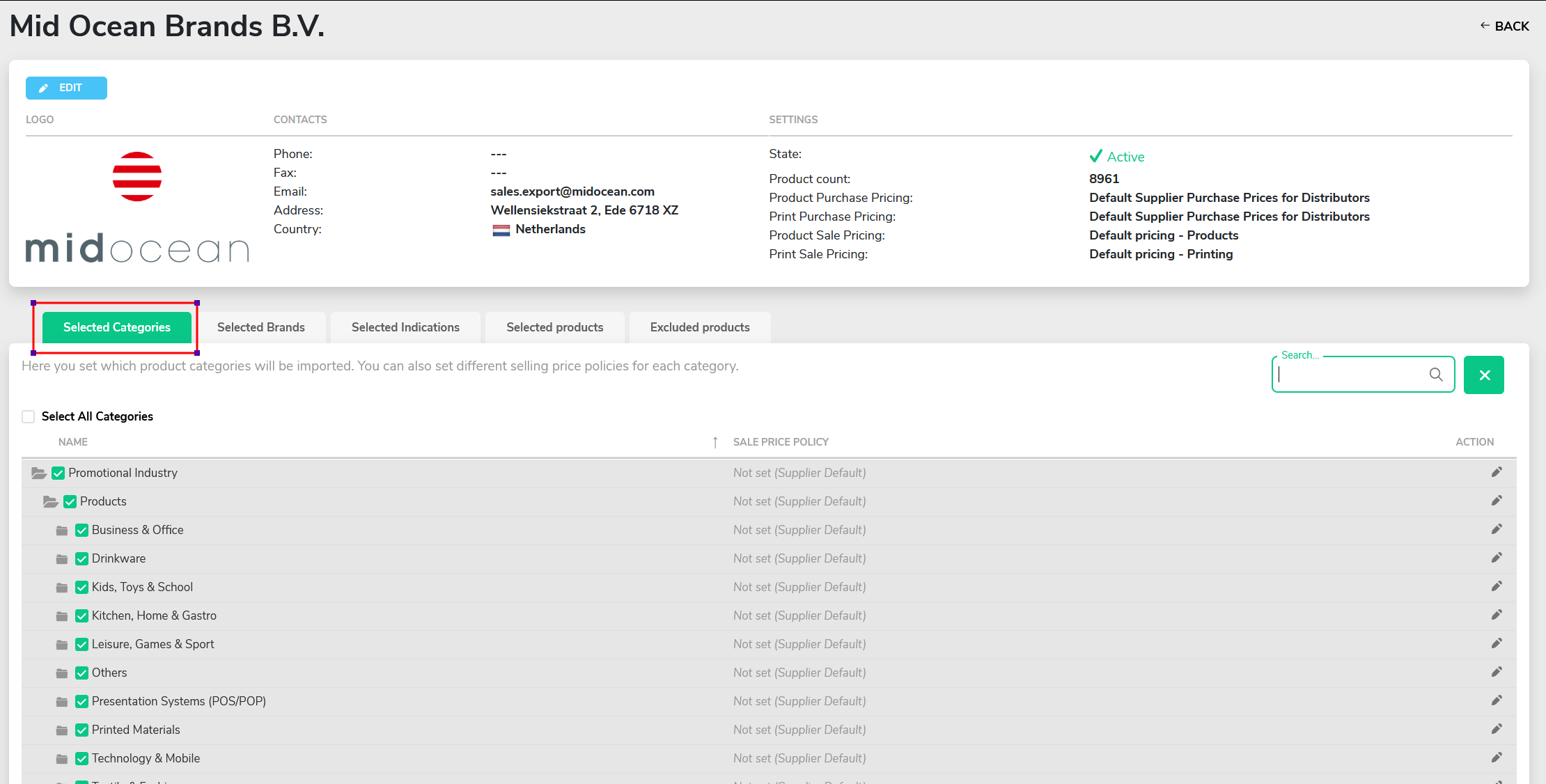This screenshot has height=784, width=1546.
Task: Click the sales.export@midocean.com email
Action: [572, 191]
